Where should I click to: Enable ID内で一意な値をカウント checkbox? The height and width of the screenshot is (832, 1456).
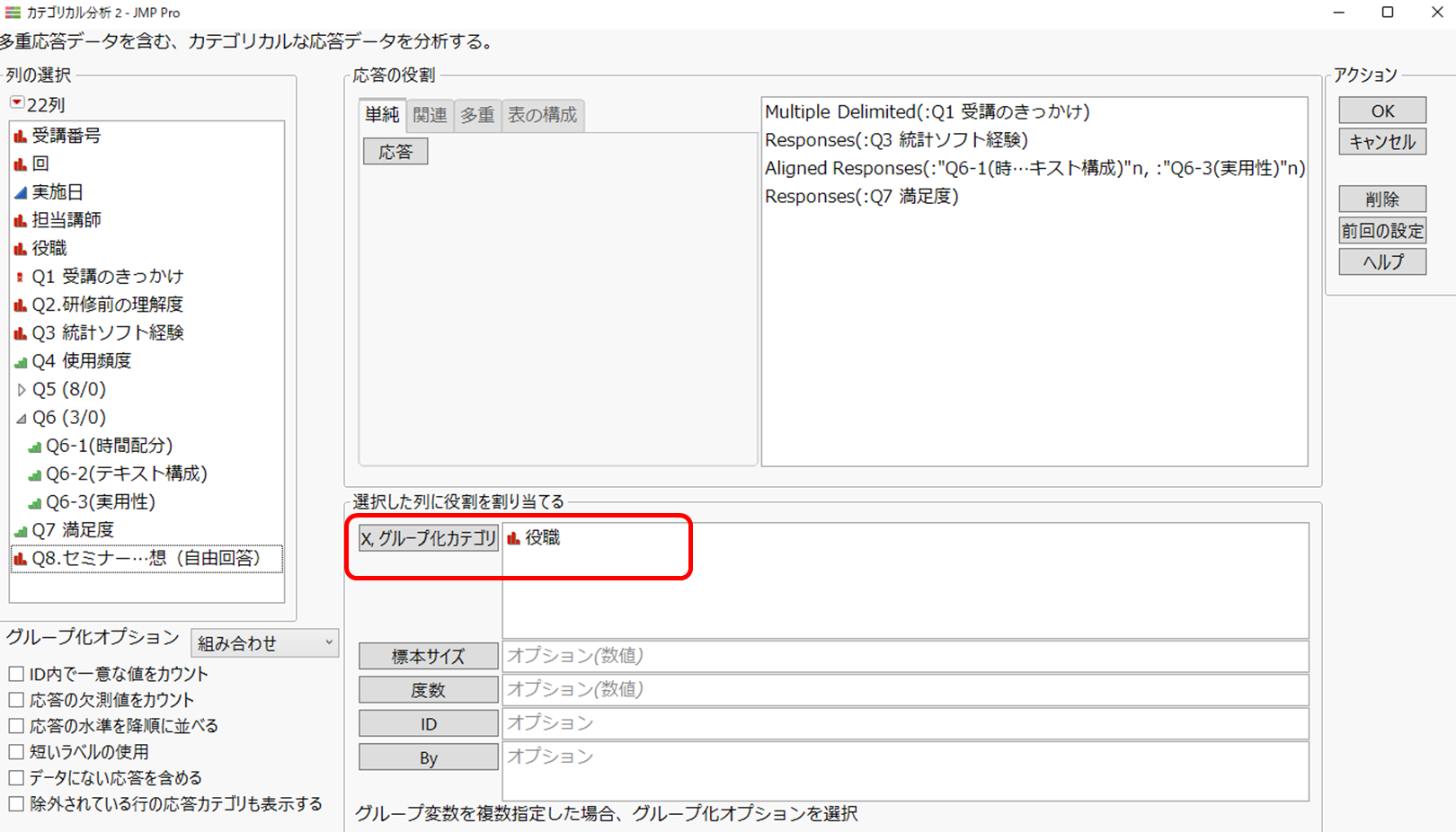click(16, 674)
